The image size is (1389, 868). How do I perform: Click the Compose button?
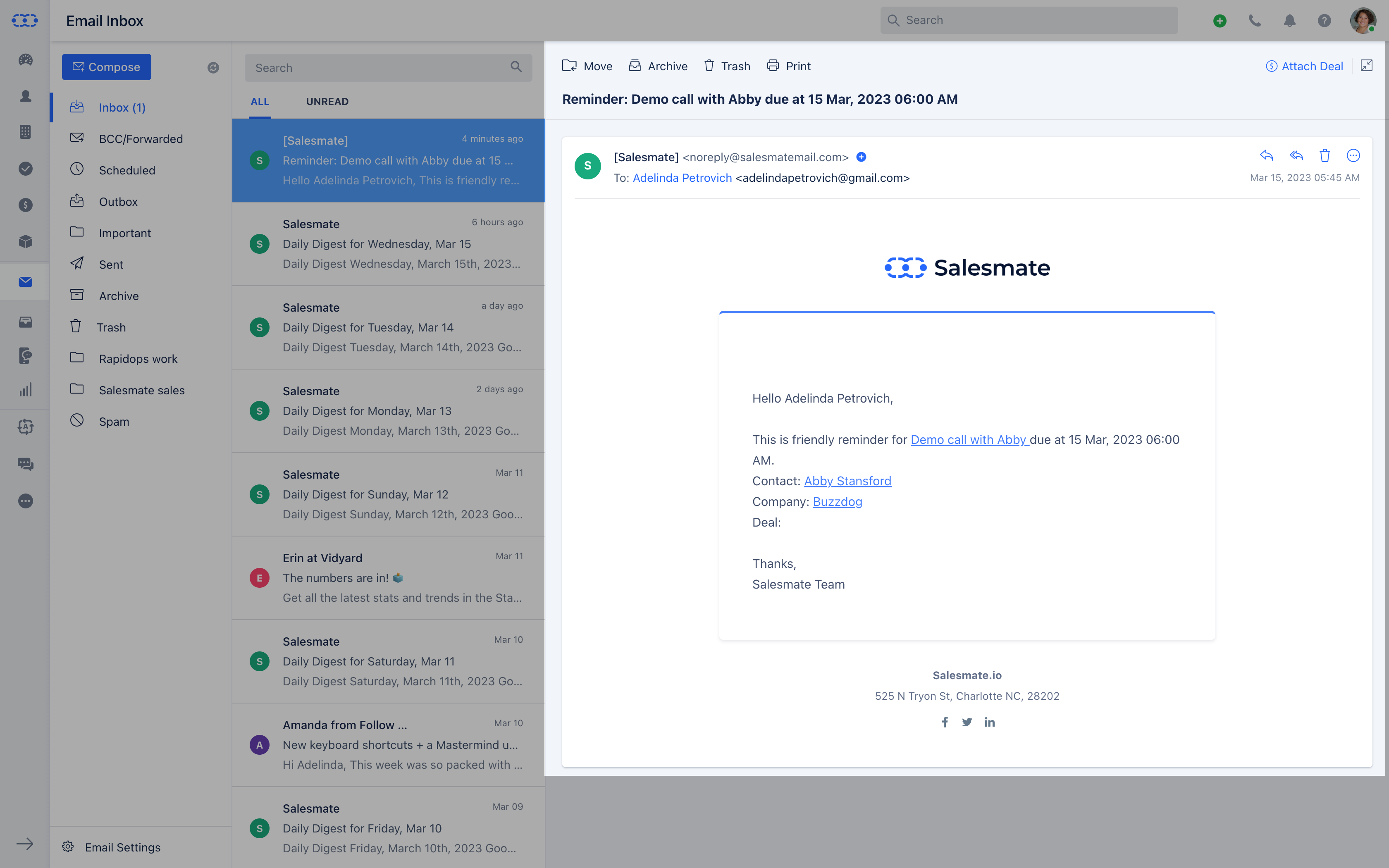[106, 67]
